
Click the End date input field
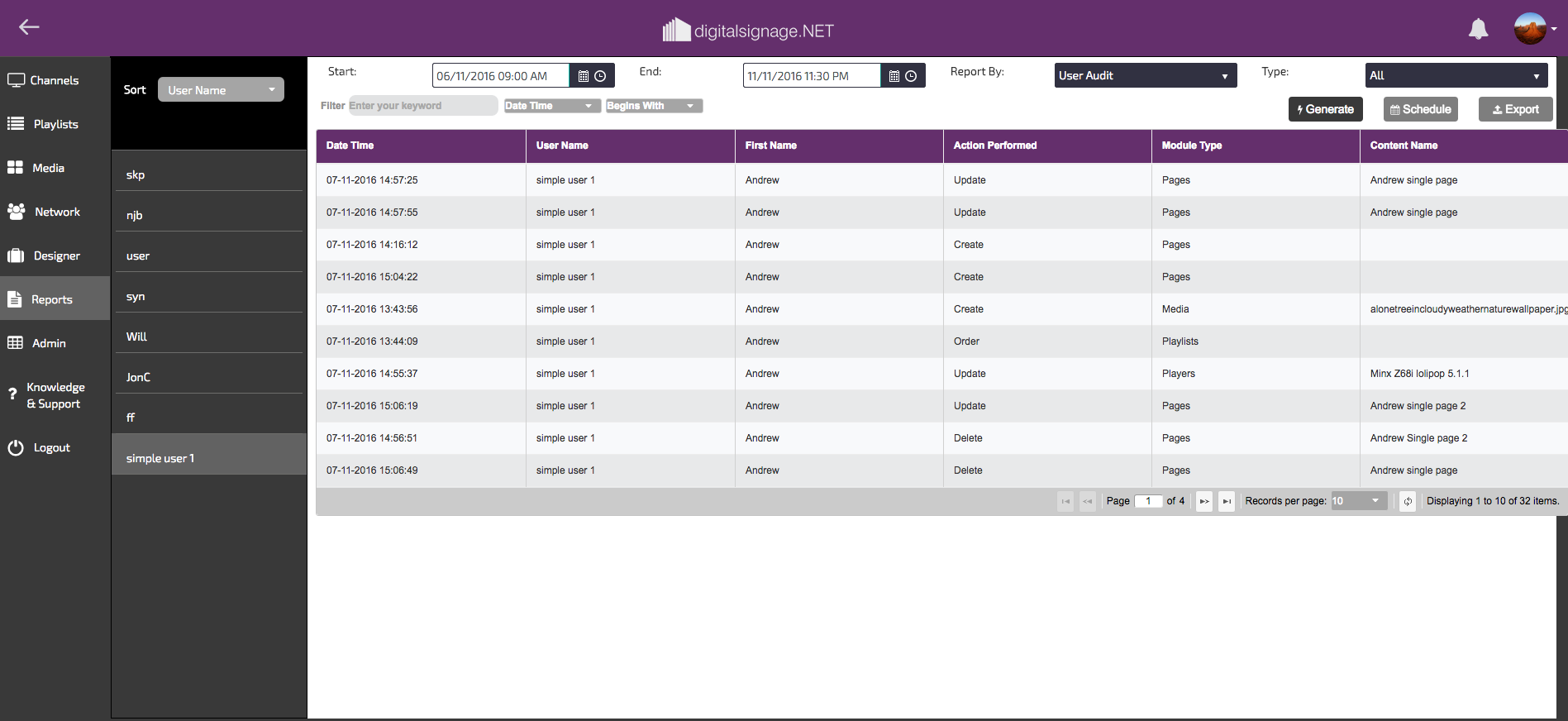click(812, 76)
